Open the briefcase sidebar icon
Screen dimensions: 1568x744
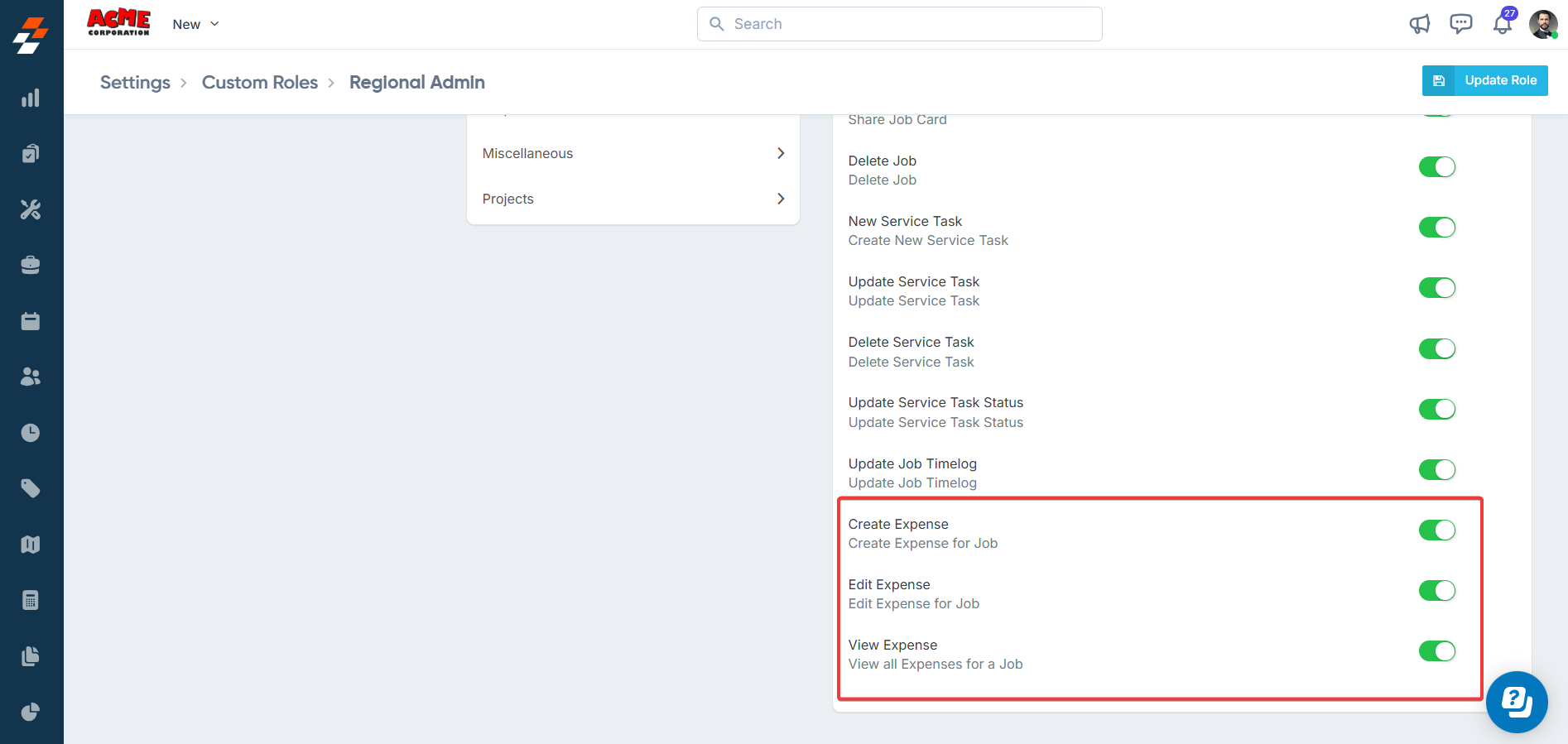click(31, 265)
